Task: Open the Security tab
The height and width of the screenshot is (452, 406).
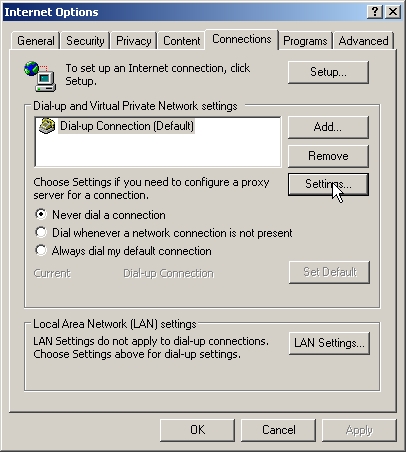Action: click(85, 41)
